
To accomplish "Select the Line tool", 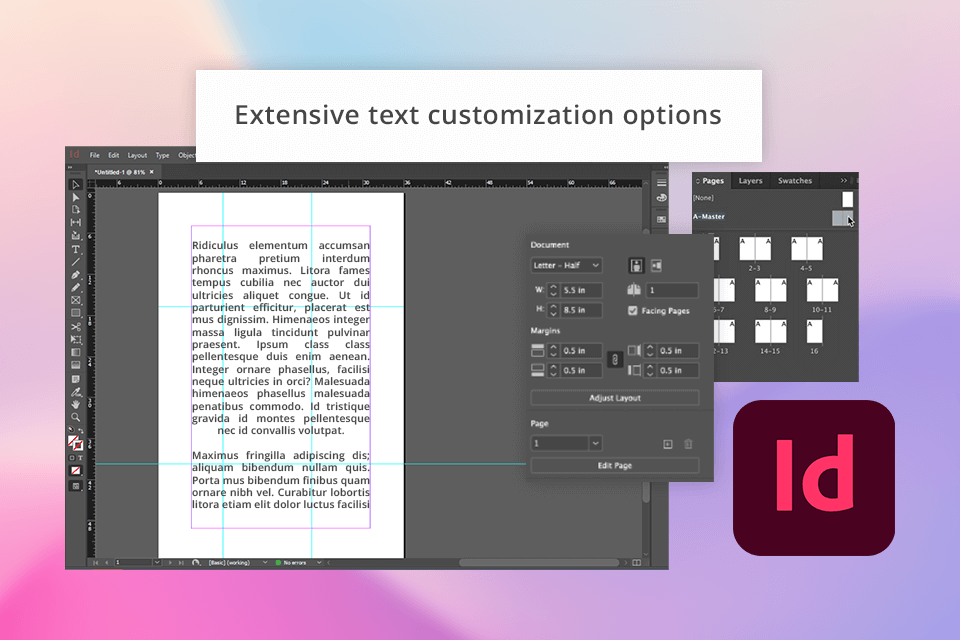I will pyautogui.click(x=75, y=262).
